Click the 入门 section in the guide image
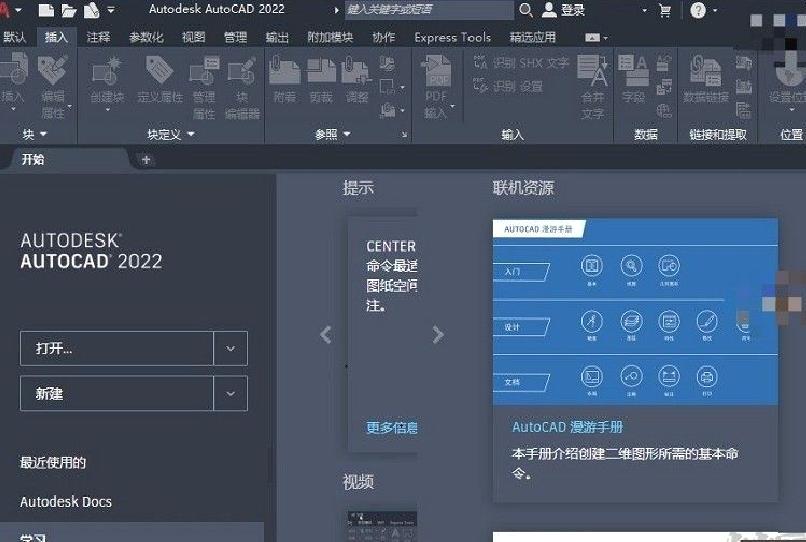This screenshot has height=542, width=806. tap(521, 271)
